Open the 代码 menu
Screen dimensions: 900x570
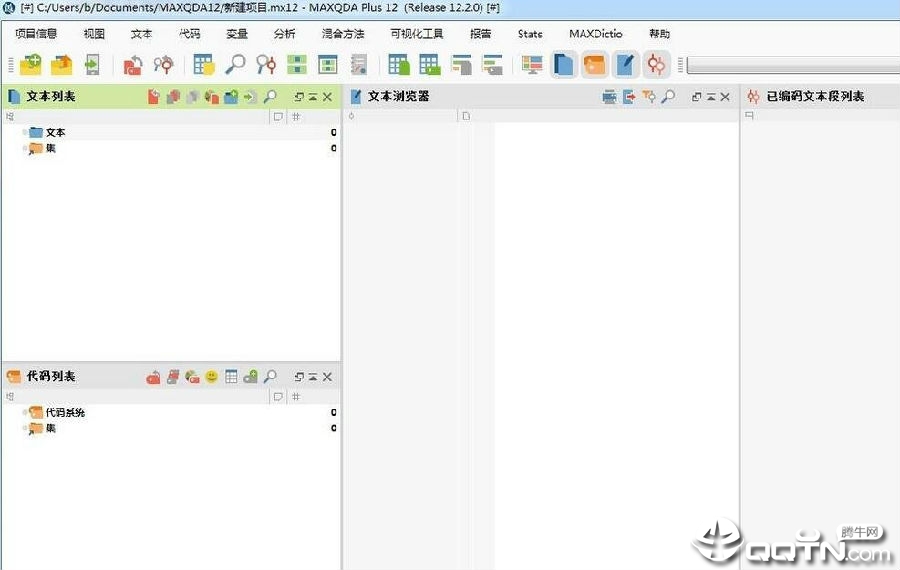[x=189, y=34]
